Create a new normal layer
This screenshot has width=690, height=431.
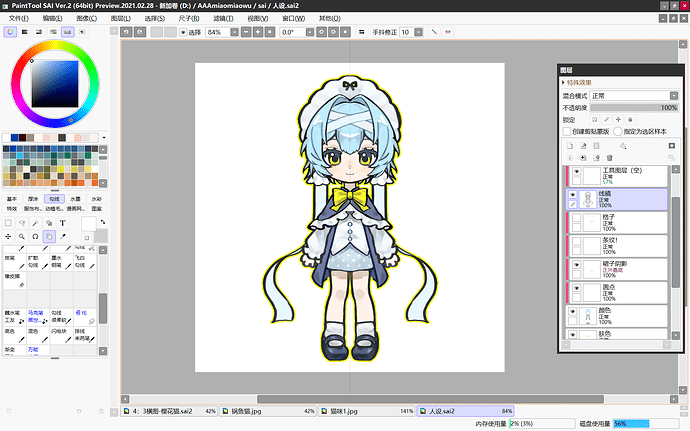coord(570,146)
